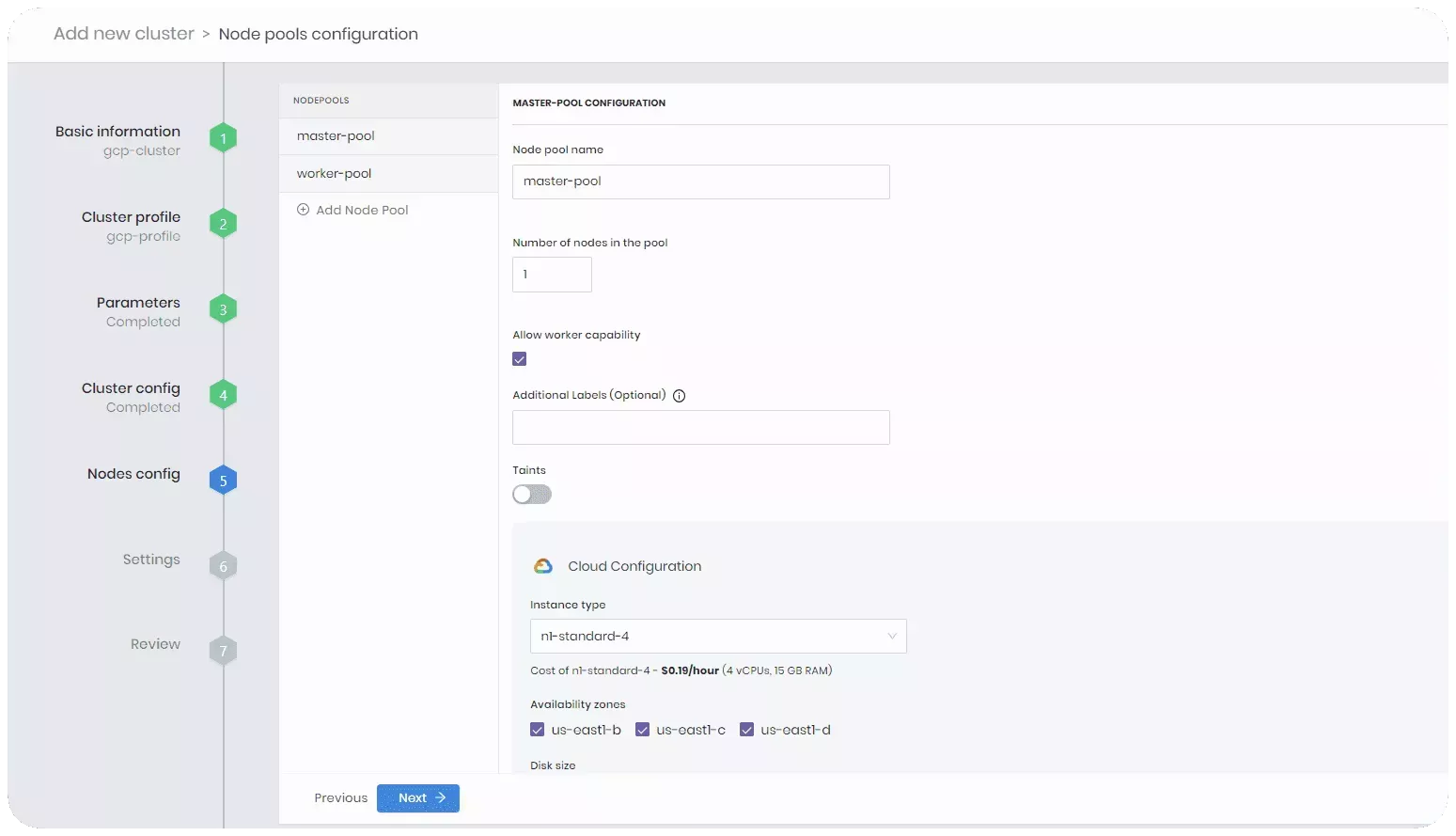Click step 1 hexagon for Basic information
This screenshot has width=1456, height=836.
point(223,138)
